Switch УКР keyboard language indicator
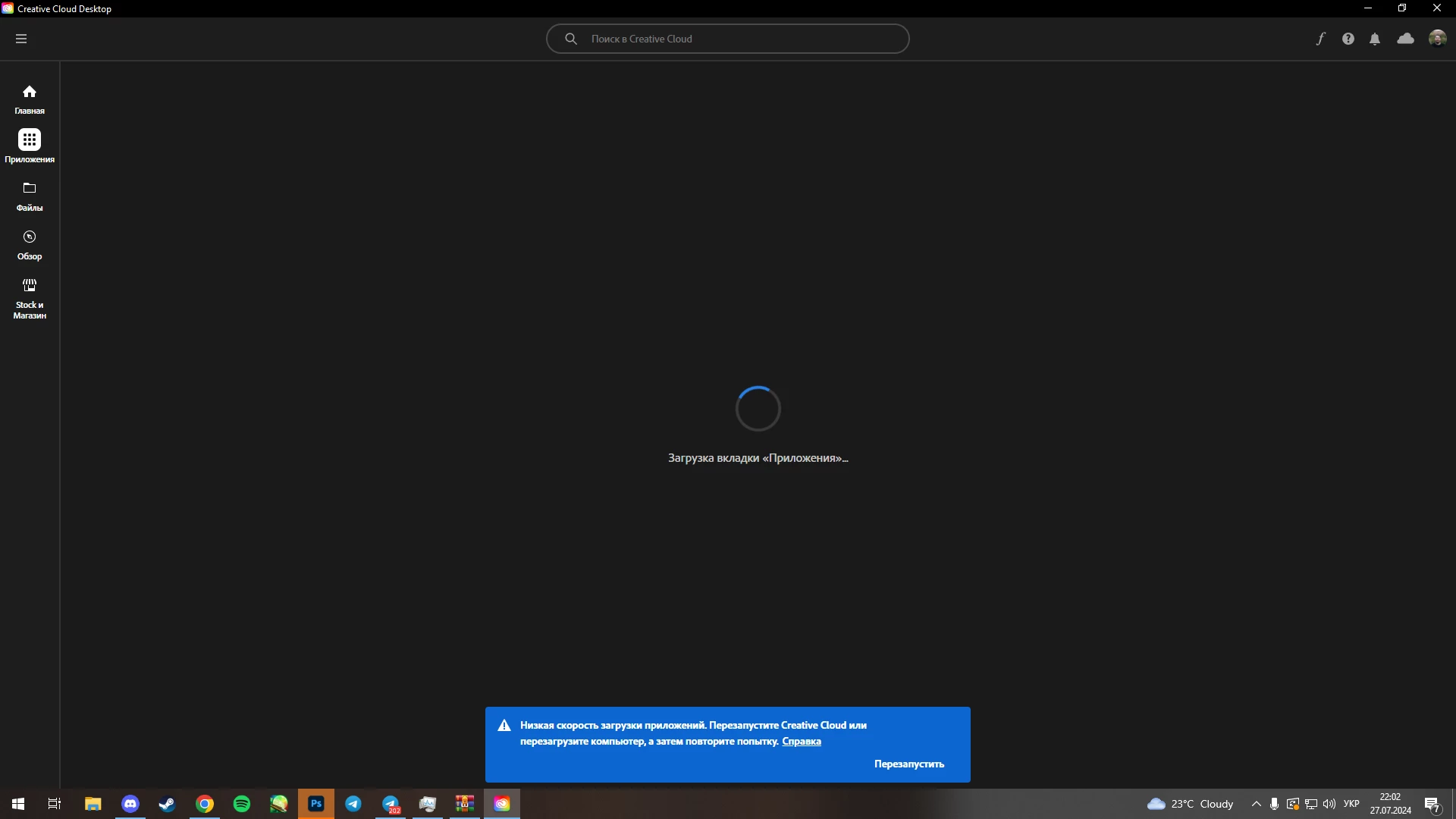Viewport: 1456px width, 819px height. click(x=1351, y=804)
